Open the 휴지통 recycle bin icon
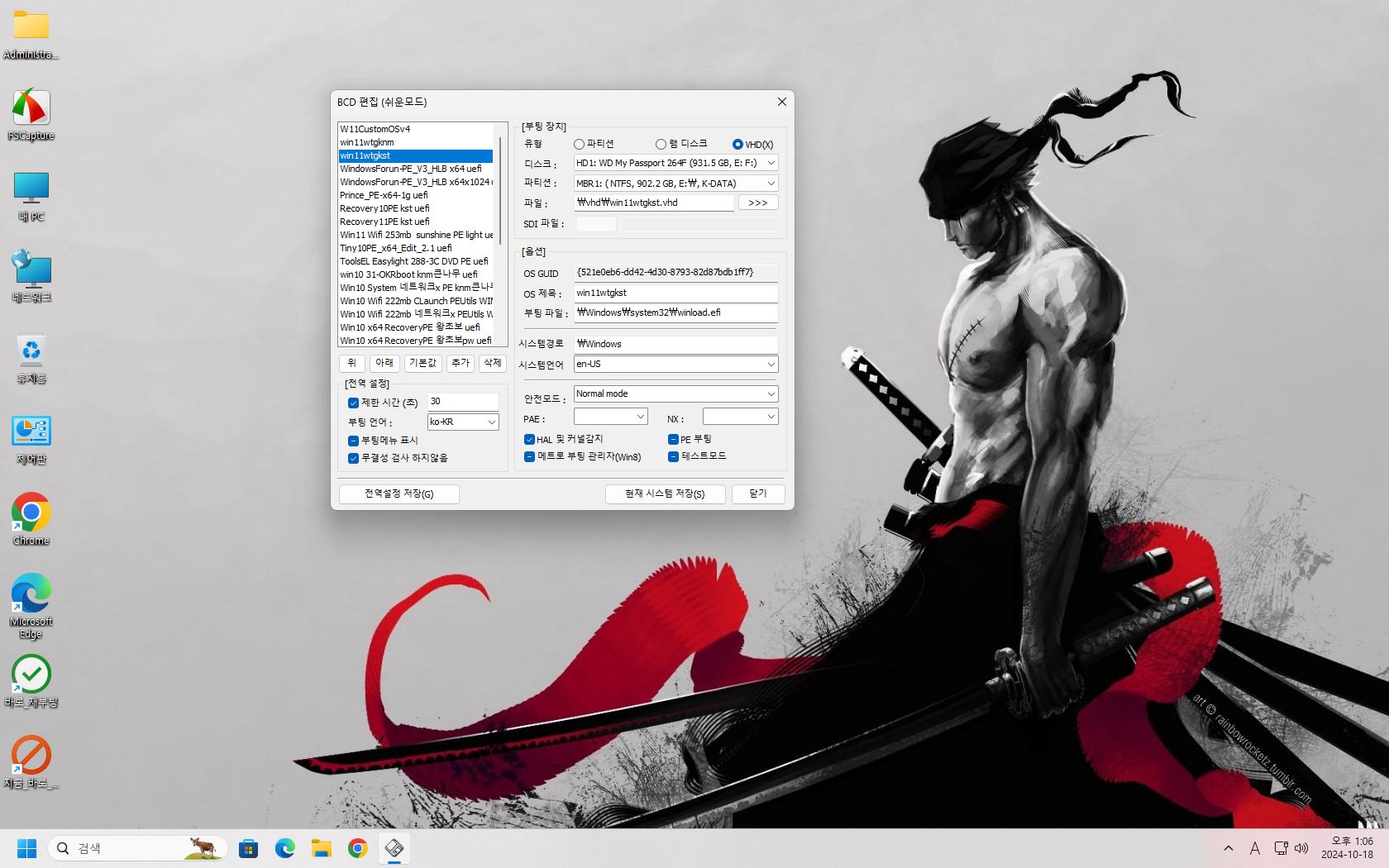The height and width of the screenshot is (868, 1389). coord(31,358)
